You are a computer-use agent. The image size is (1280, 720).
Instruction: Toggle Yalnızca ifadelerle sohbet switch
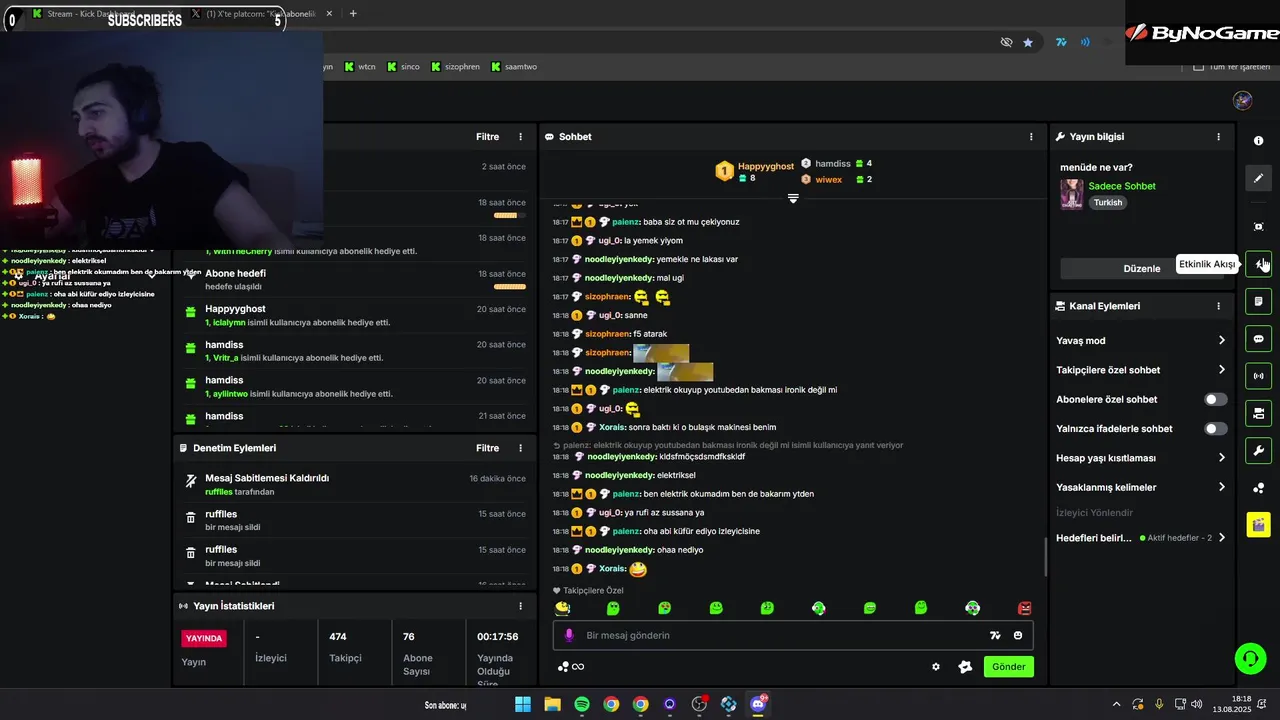point(1215,429)
